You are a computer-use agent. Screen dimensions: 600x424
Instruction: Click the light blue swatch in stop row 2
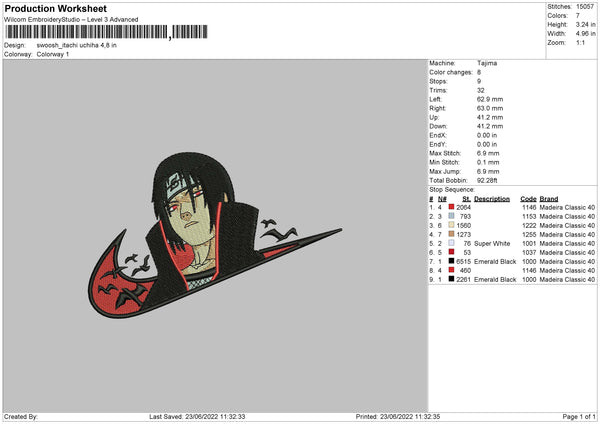[x=451, y=216]
